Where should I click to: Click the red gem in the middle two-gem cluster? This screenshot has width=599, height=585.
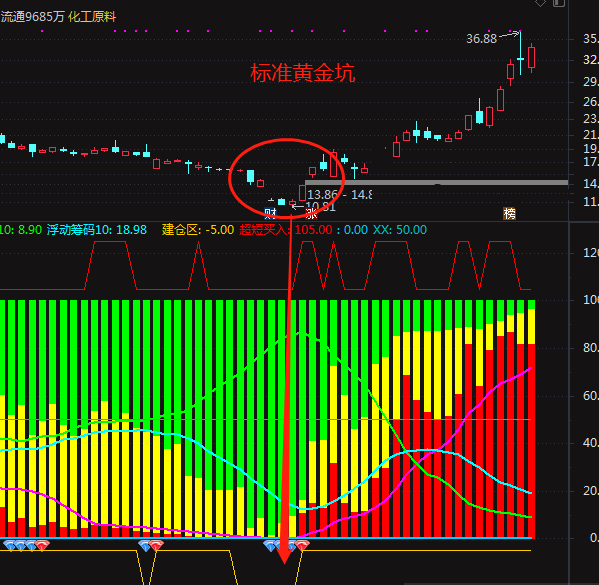coord(156,545)
